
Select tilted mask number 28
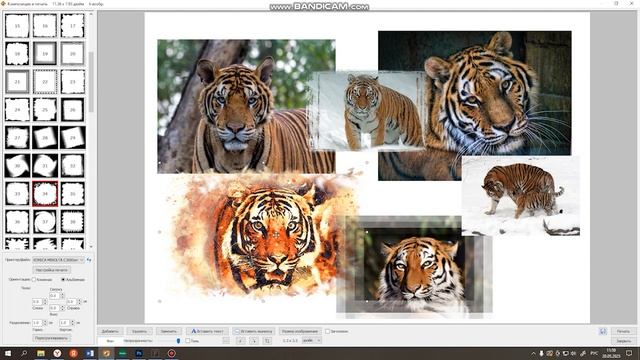coord(45,138)
